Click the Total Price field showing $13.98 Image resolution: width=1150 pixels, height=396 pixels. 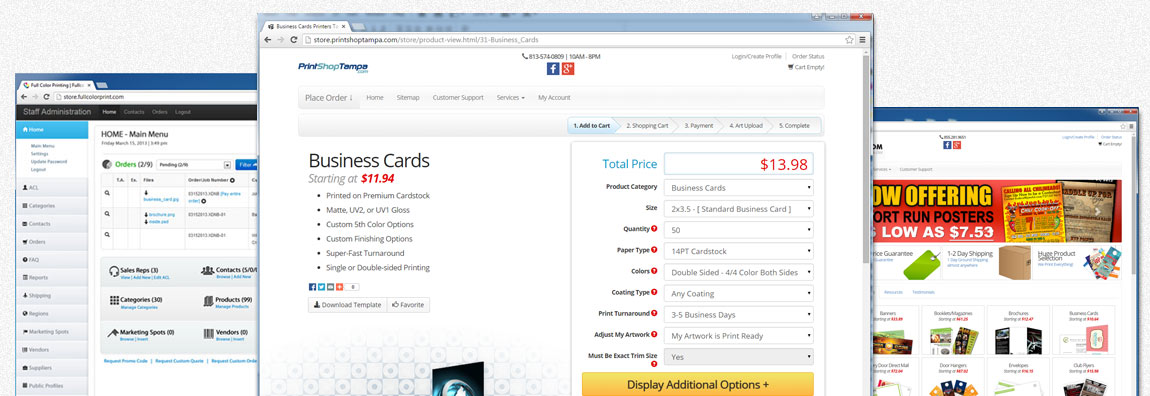739,164
